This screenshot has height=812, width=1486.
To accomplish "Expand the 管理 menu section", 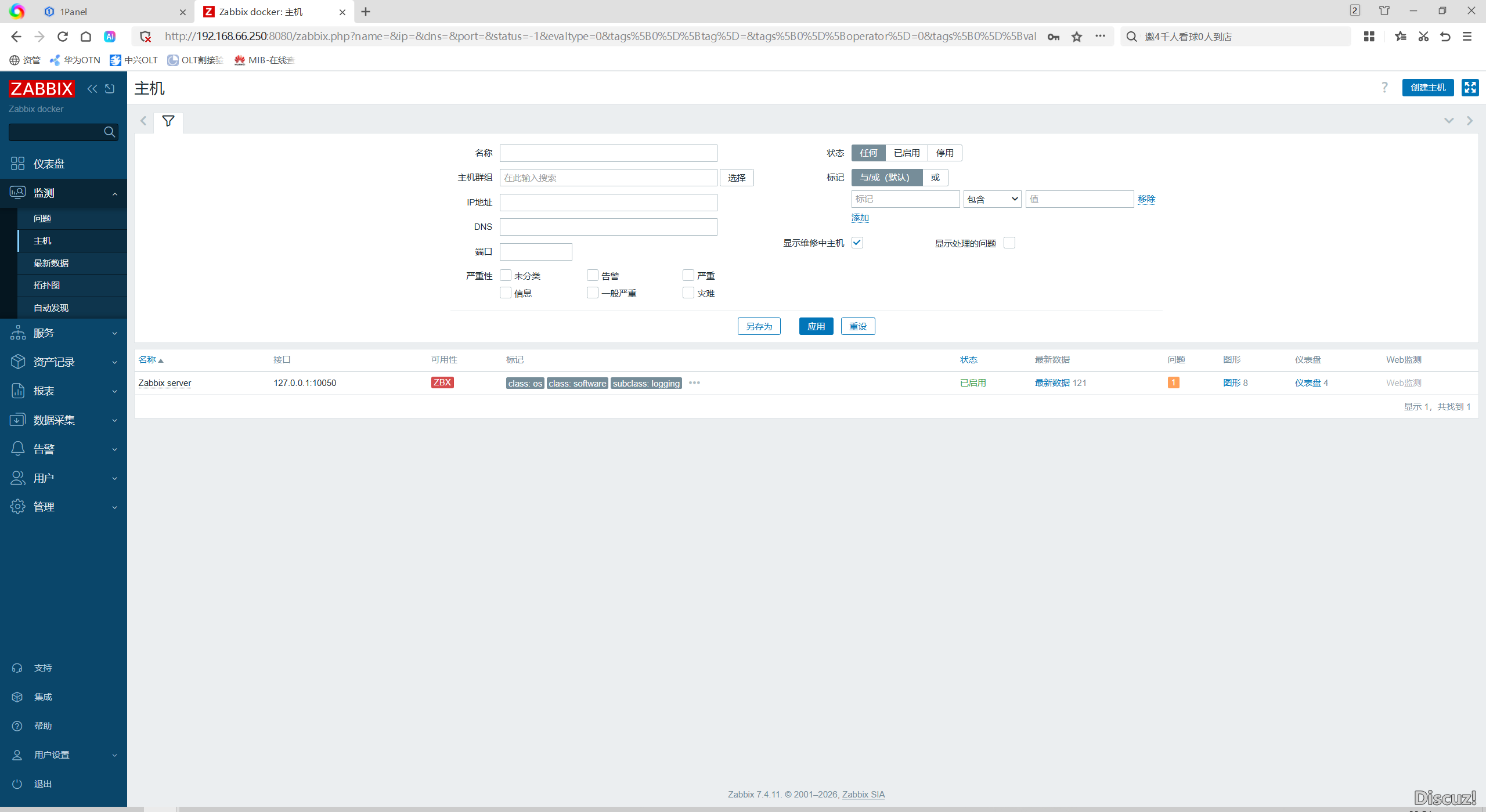I will pyautogui.click(x=63, y=507).
